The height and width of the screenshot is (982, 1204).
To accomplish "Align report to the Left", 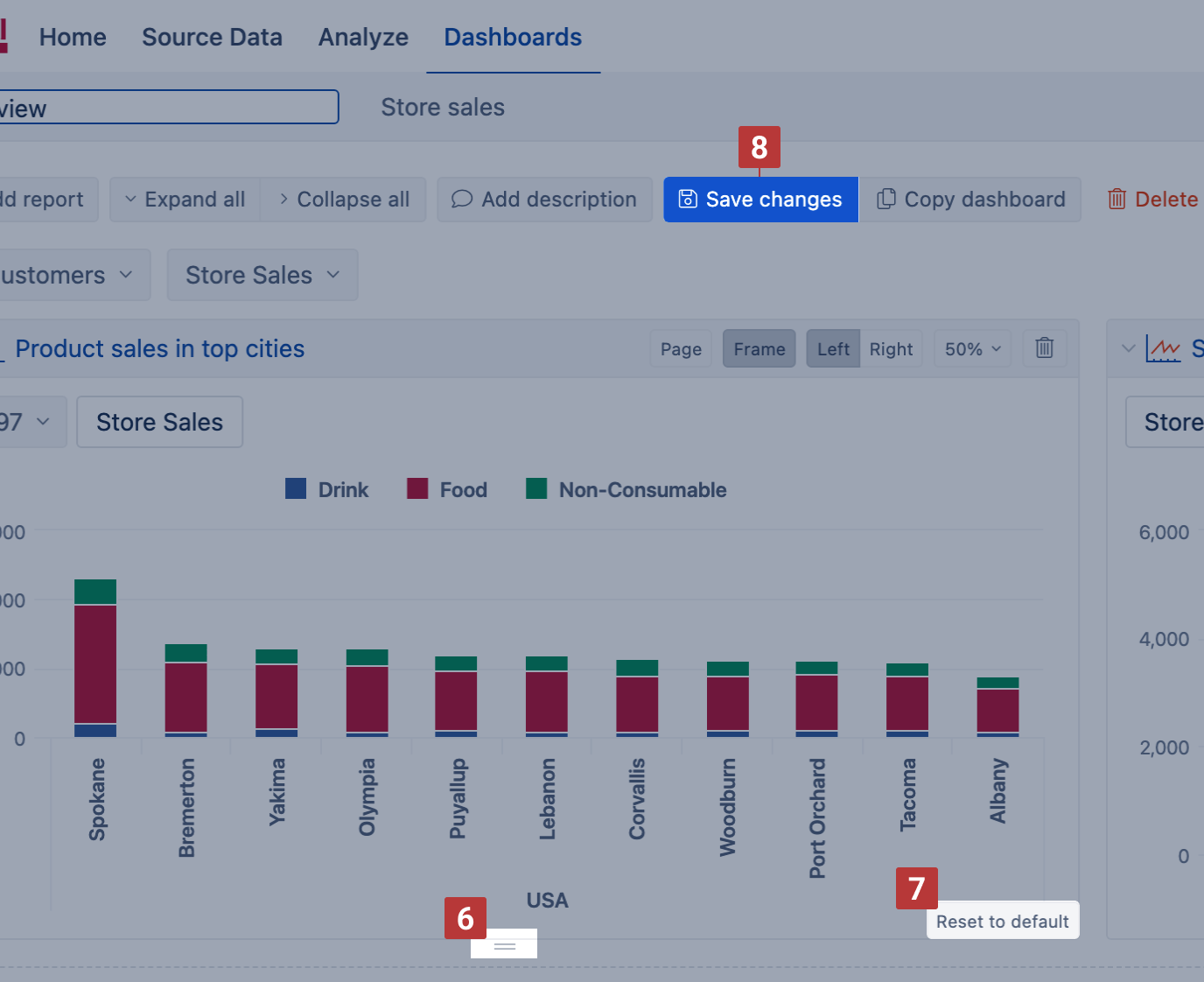I will tap(833, 349).
